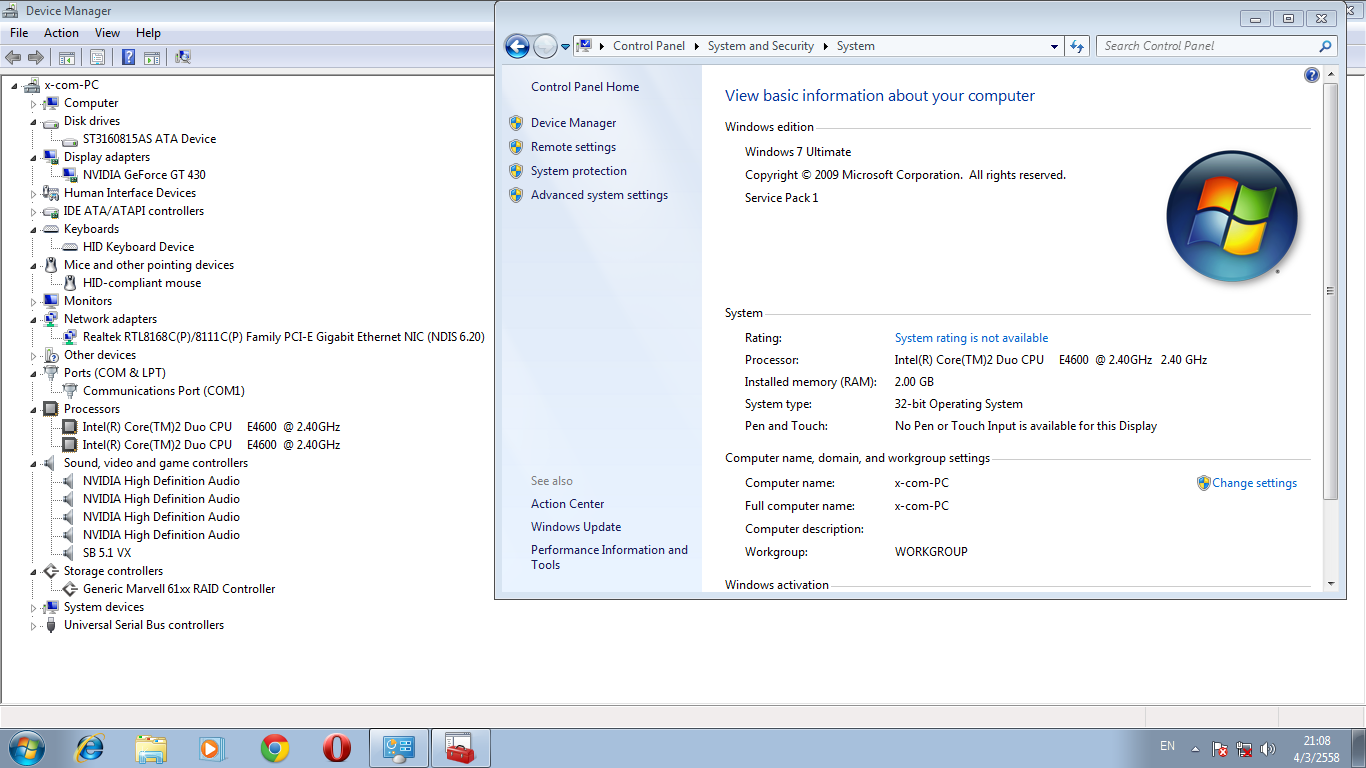Image resolution: width=1366 pixels, height=768 pixels.
Task: Expand the Monitors node
Action: [x=33, y=302]
